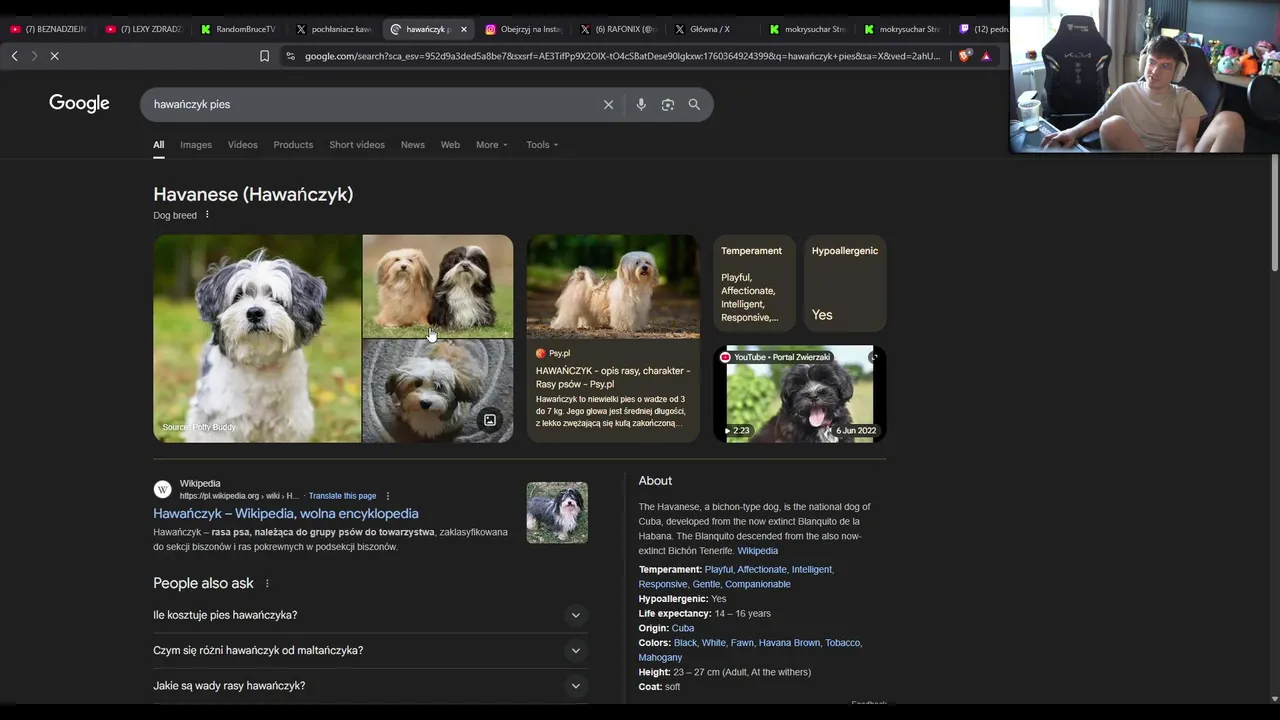Open People also ask options dots

tap(267, 583)
